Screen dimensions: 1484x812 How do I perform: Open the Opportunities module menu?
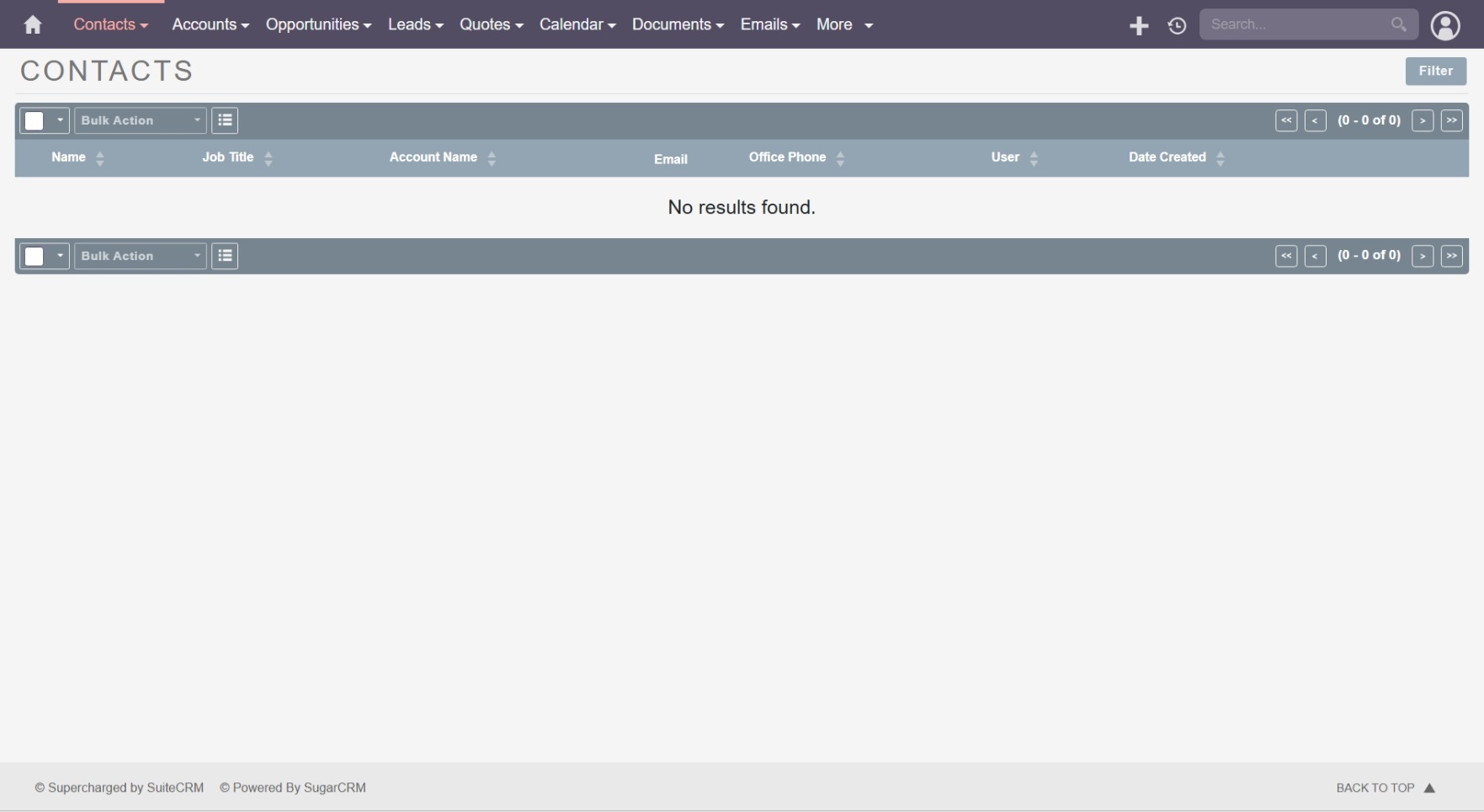coord(318,24)
